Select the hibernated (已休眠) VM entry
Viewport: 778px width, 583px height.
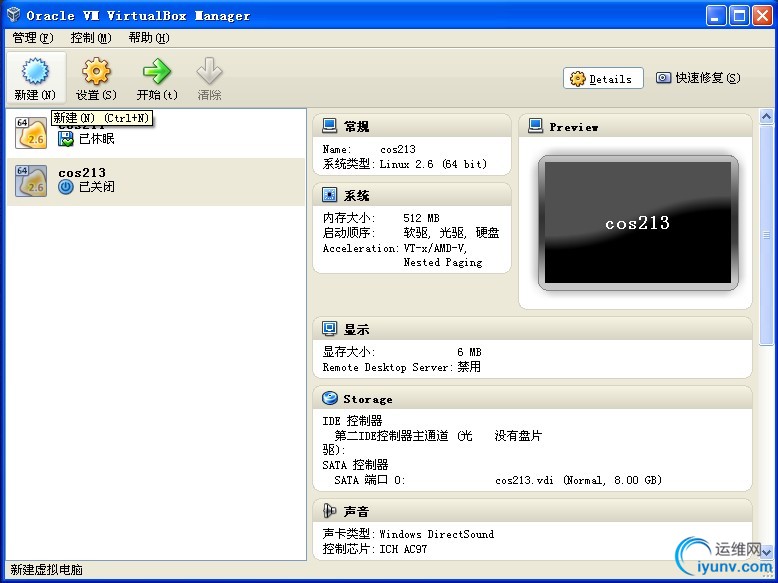pyautogui.click(x=156, y=133)
